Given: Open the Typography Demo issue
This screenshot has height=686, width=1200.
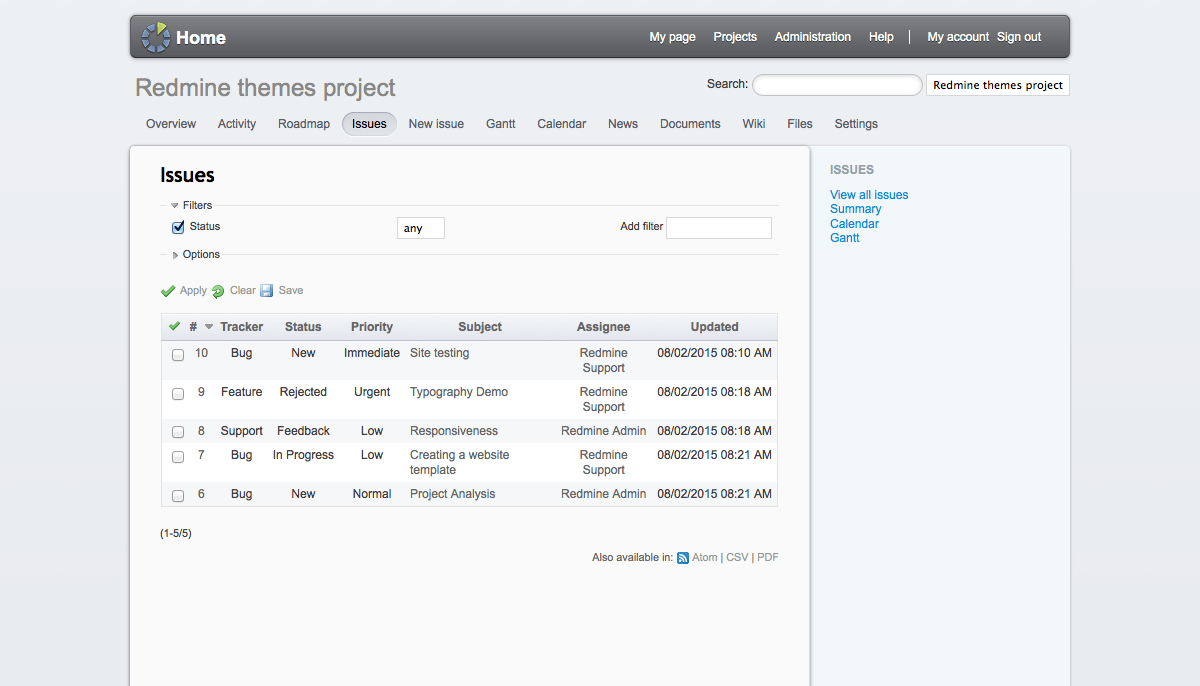Looking at the screenshot, I should [x=459, y=392].
